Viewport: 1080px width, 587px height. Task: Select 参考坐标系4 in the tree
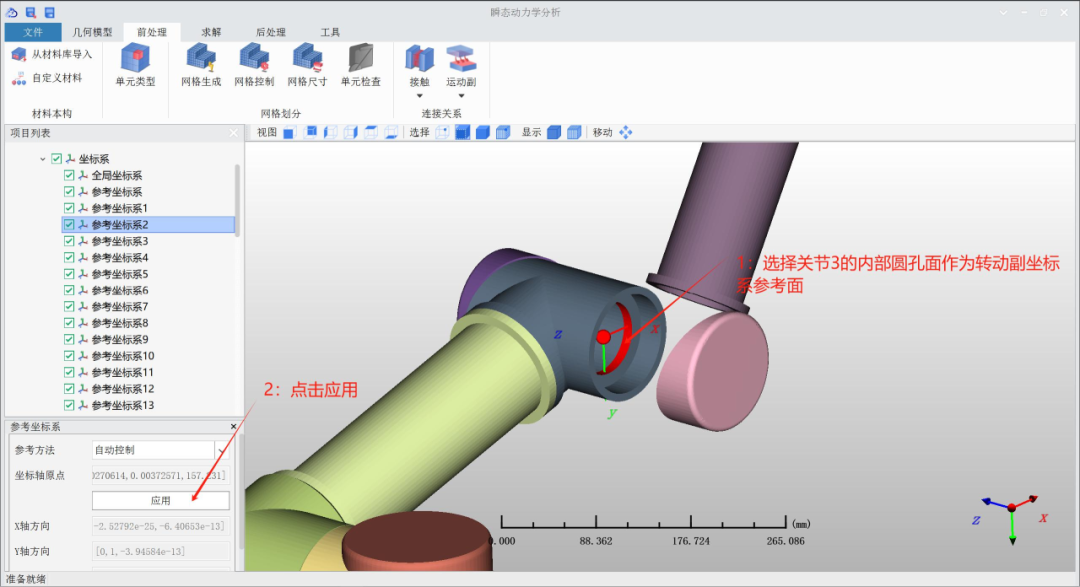click(x=120, y=258)
